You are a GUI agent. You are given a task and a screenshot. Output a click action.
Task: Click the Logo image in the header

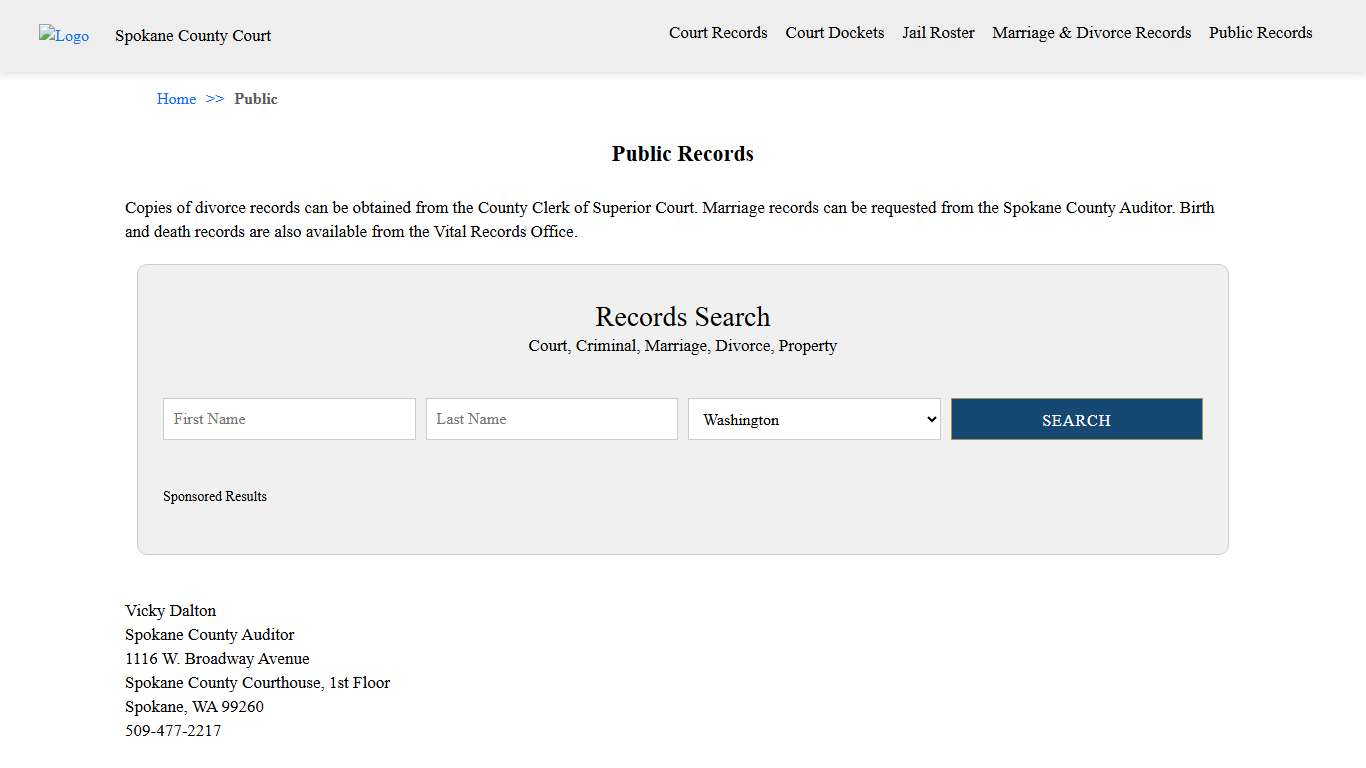point(63,36)
